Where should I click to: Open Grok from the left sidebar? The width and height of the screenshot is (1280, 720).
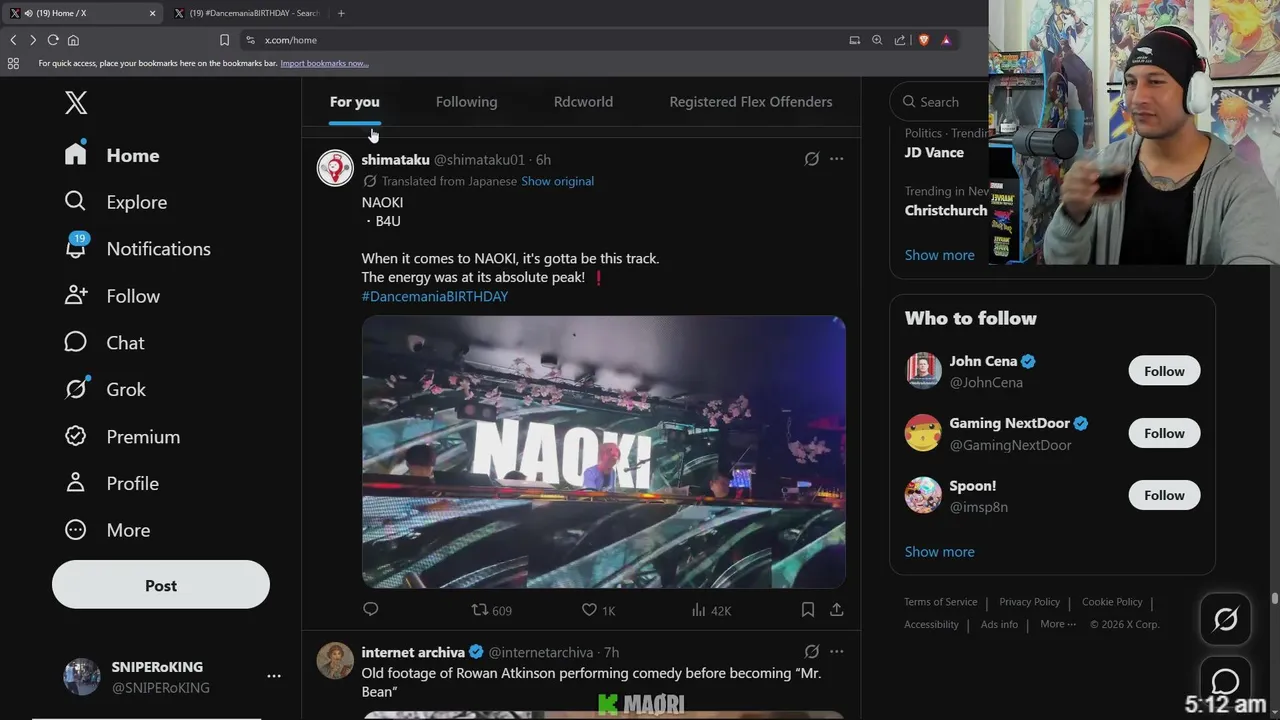[x=76, y=389]
